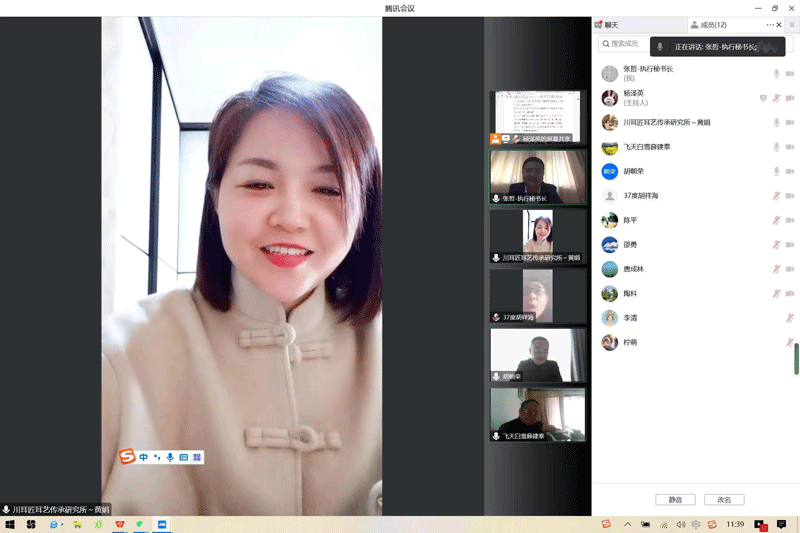Open the Sogou soft keyboard icon
The width and height of the screenshot is (800, 533).
coord(183,457)
